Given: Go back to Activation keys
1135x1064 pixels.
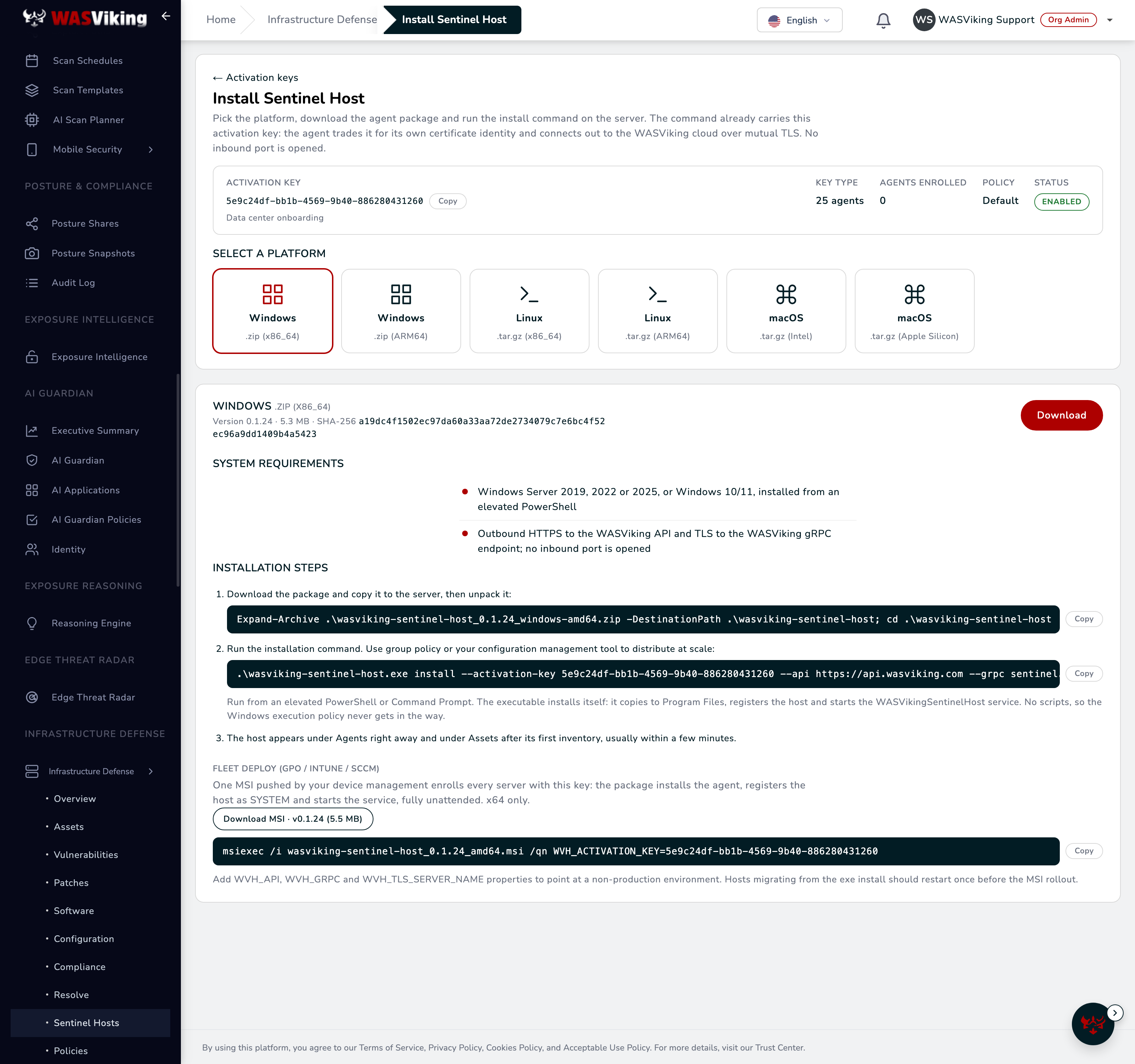Looking at the screenshot, I should [x=256, y=78].
